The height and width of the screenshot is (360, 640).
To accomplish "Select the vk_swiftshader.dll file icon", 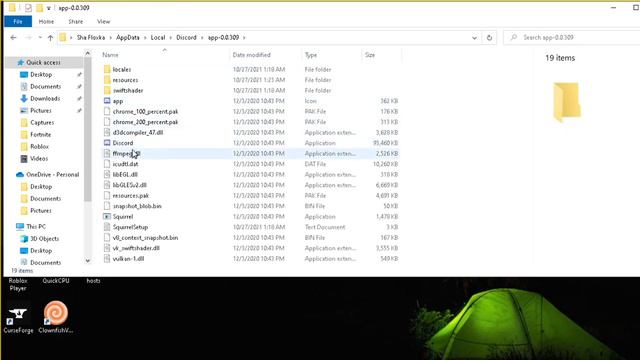I will [107, 248].
